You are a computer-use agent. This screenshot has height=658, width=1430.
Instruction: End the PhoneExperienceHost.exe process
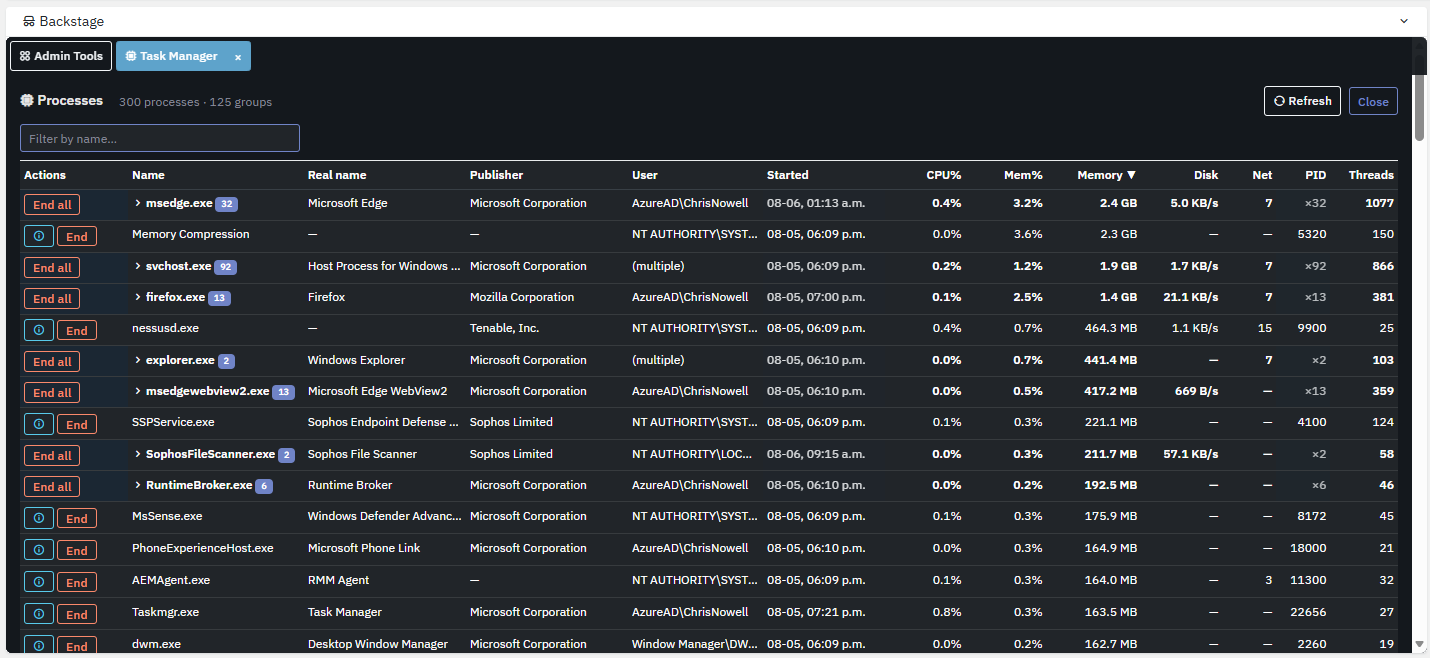[77, 550]
